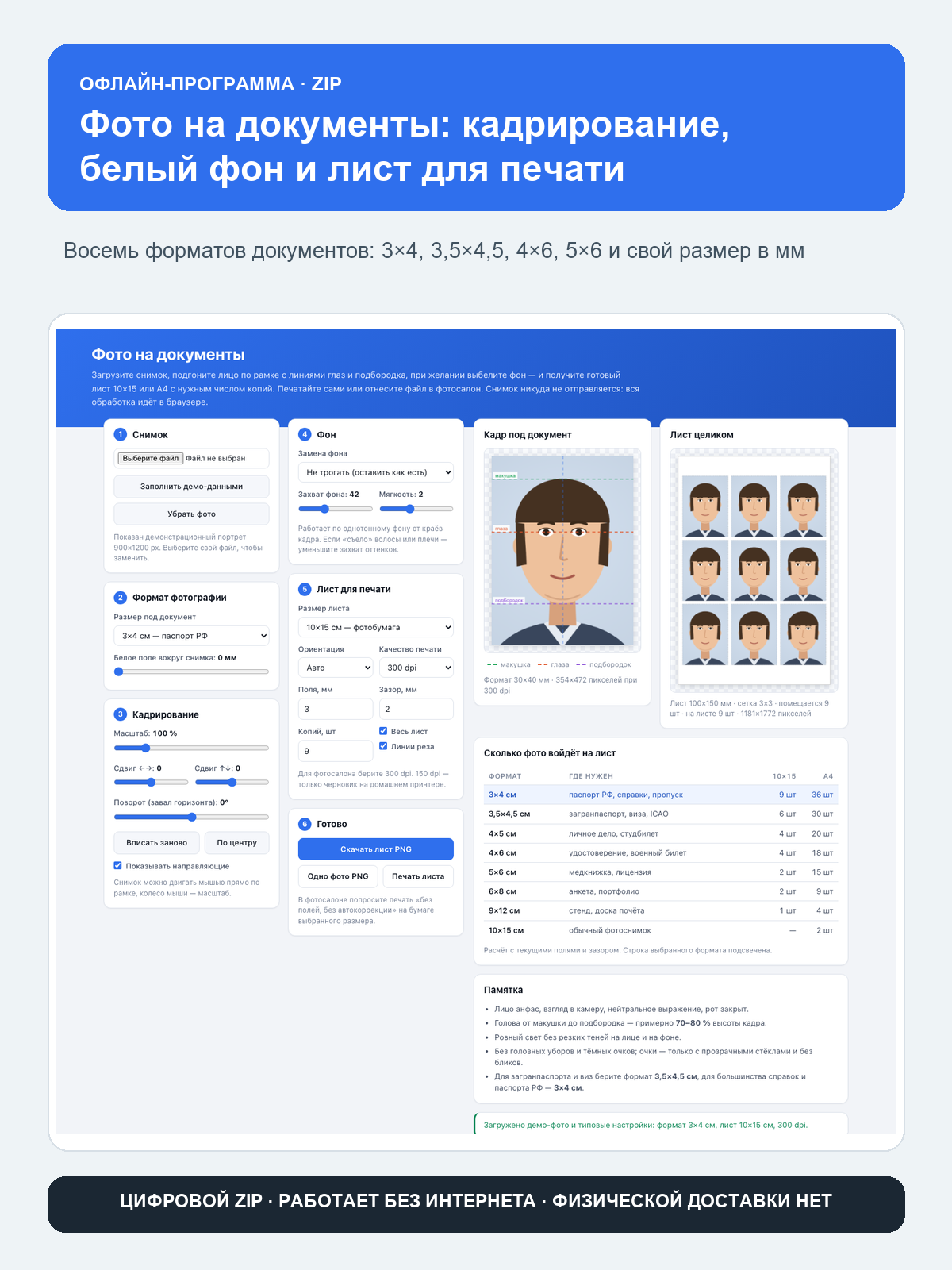Open the 'Размер под документ' dropdown
Screen dimensions: 952x1270
coord(191,636)
